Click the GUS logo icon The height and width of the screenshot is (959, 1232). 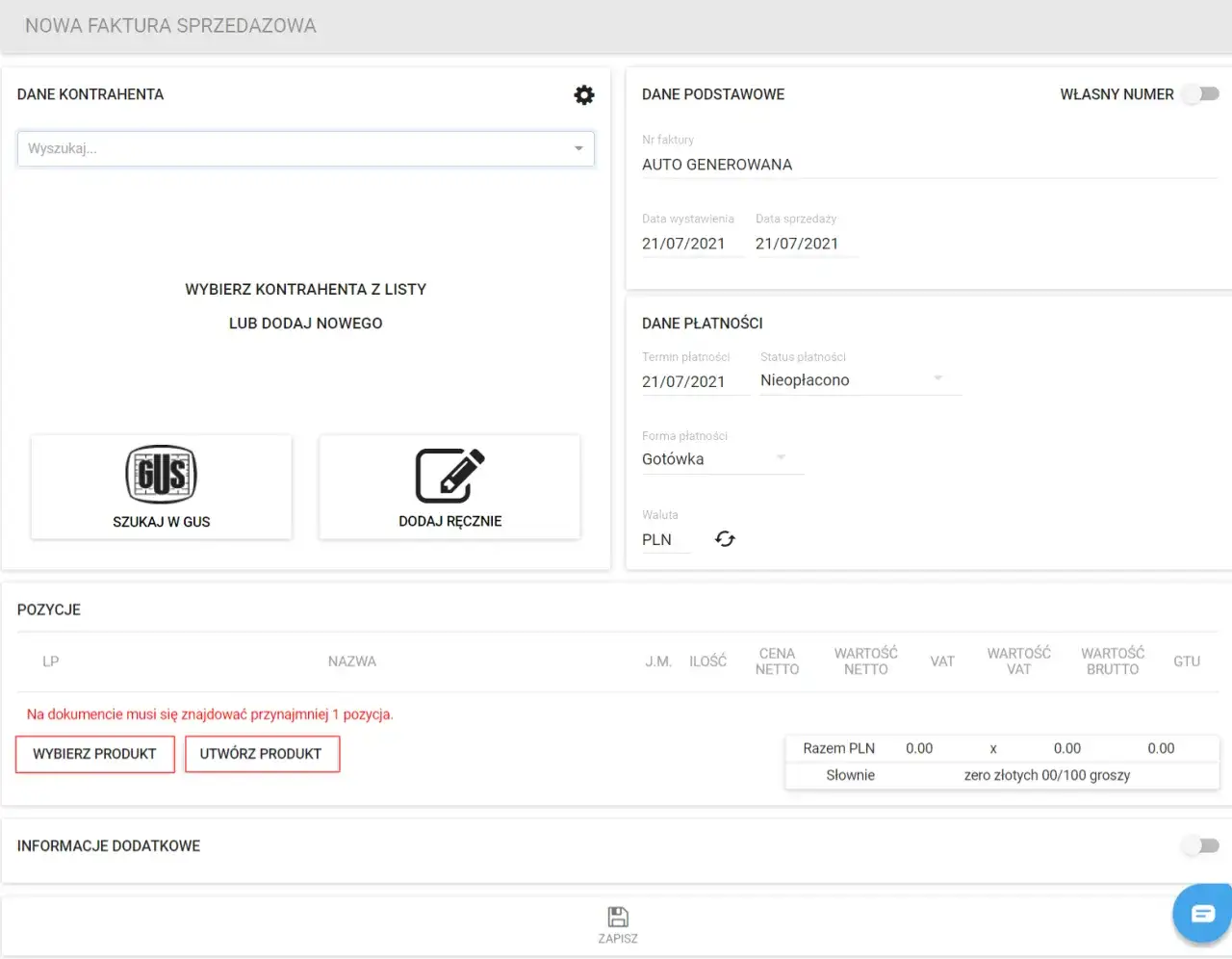coord(162,475)
